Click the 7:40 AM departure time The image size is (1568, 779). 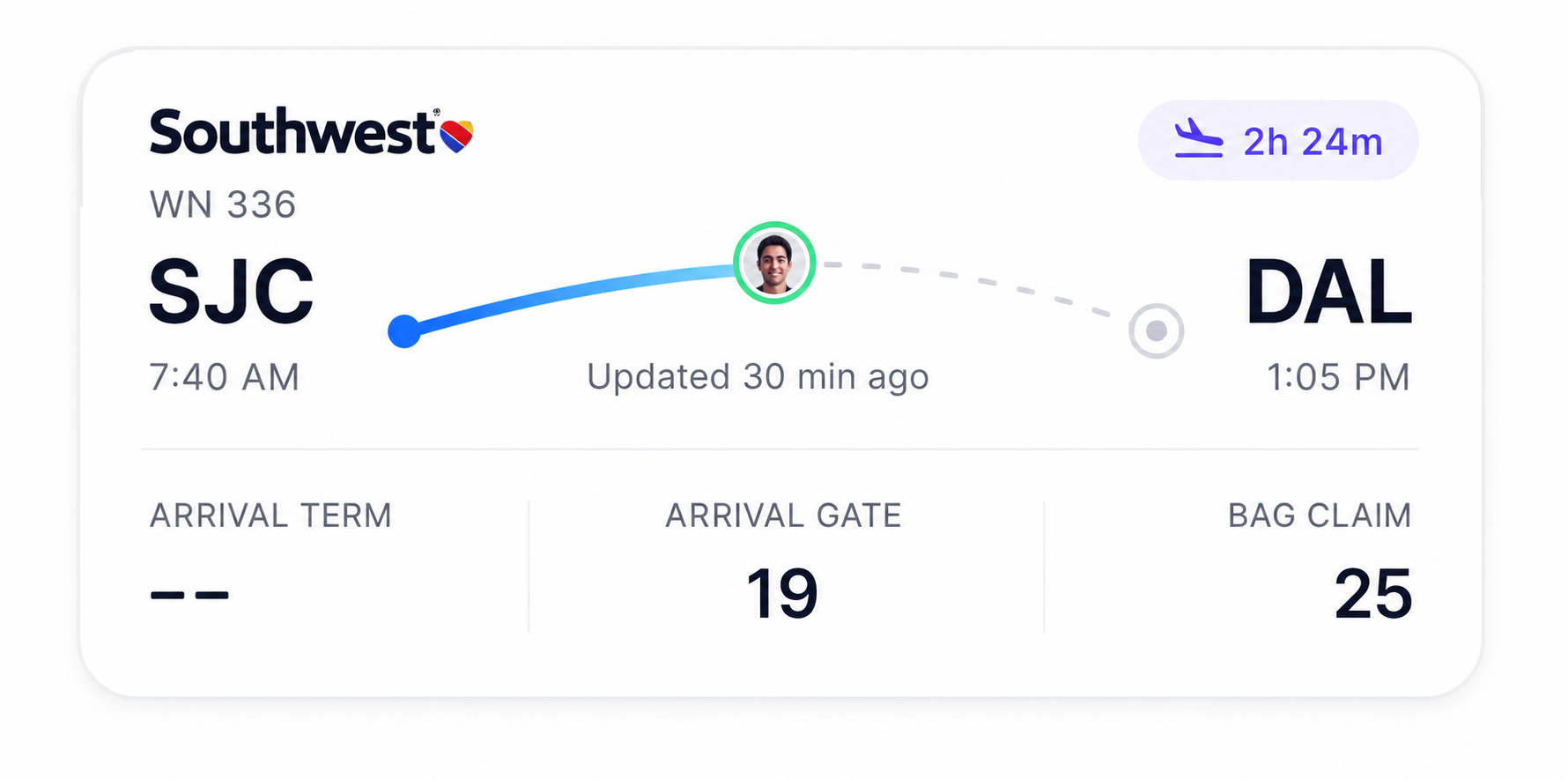(225, 377)
